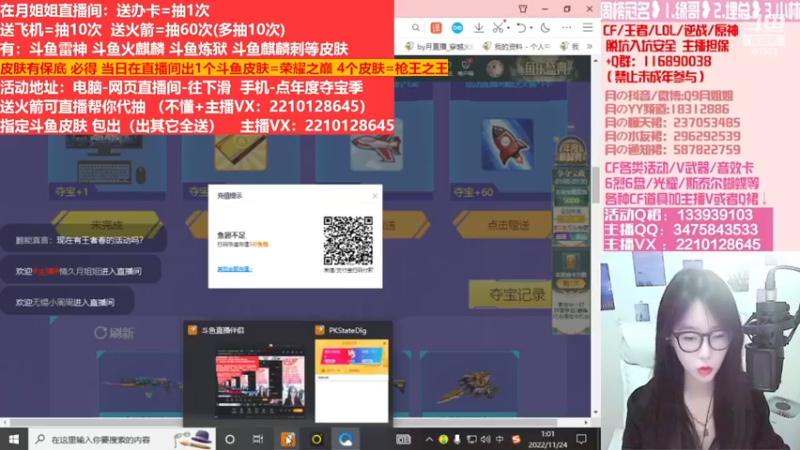Image resolution: width=800 pixels, height=450 pixels.
Task: Click the user avatar in page header
Action: tap(494, 68)
